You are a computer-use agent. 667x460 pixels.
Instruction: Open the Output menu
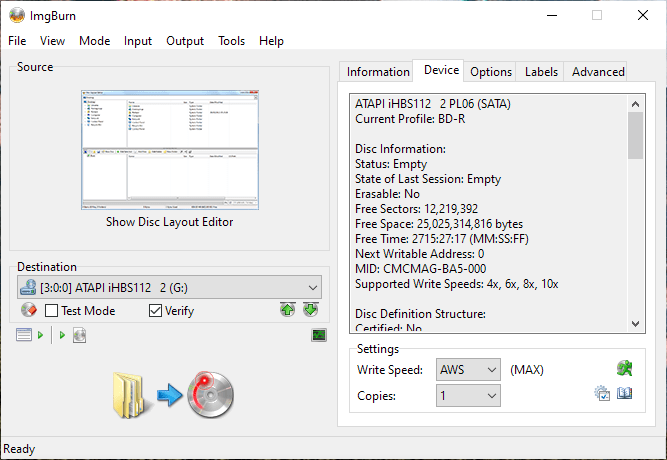[x=185, y=41]
